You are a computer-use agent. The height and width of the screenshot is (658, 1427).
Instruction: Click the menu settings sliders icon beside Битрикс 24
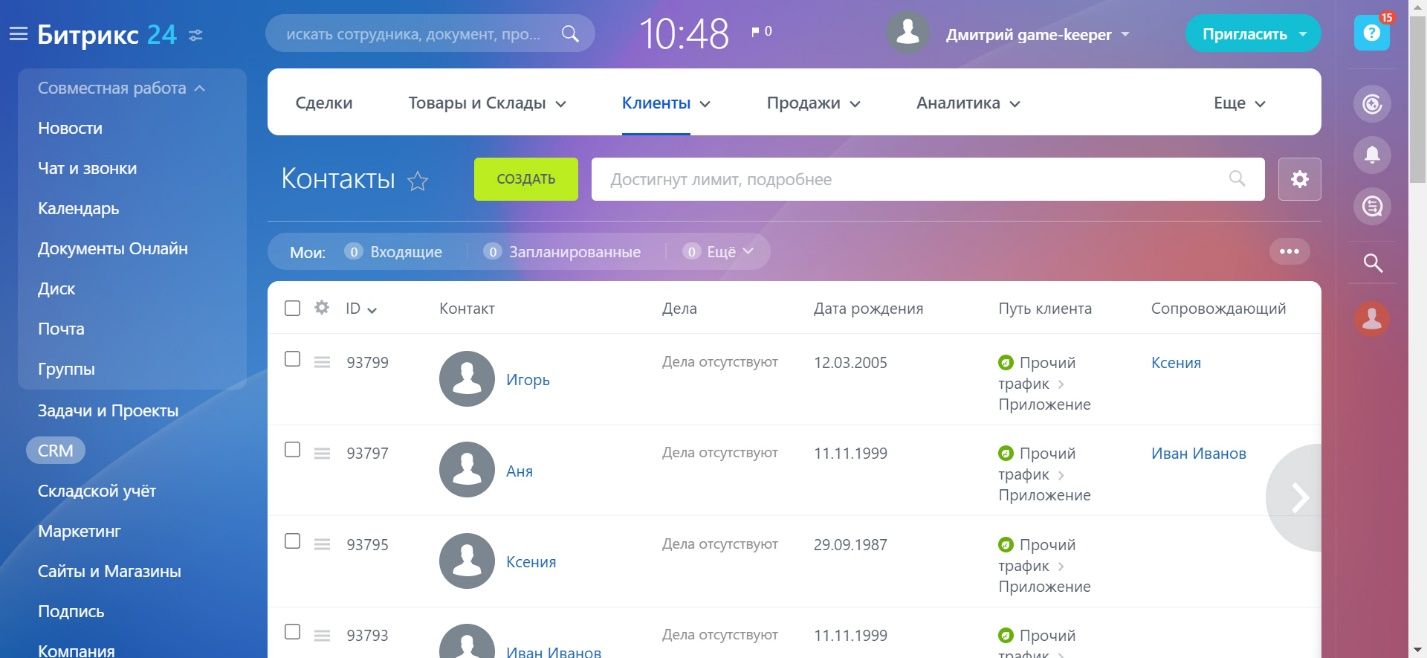pos(195,35)
